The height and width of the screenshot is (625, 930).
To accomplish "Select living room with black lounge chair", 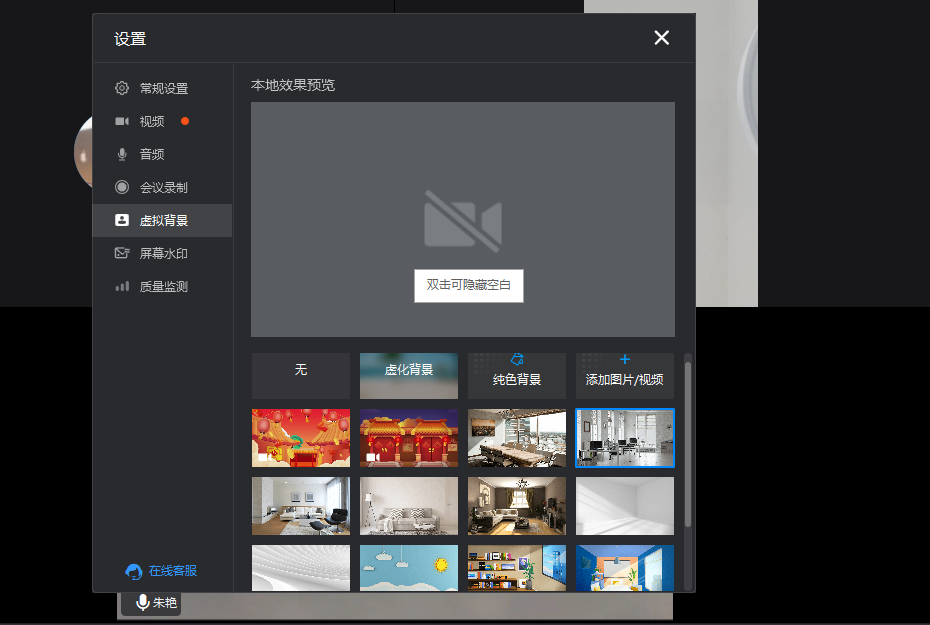I will coord(301,506).
